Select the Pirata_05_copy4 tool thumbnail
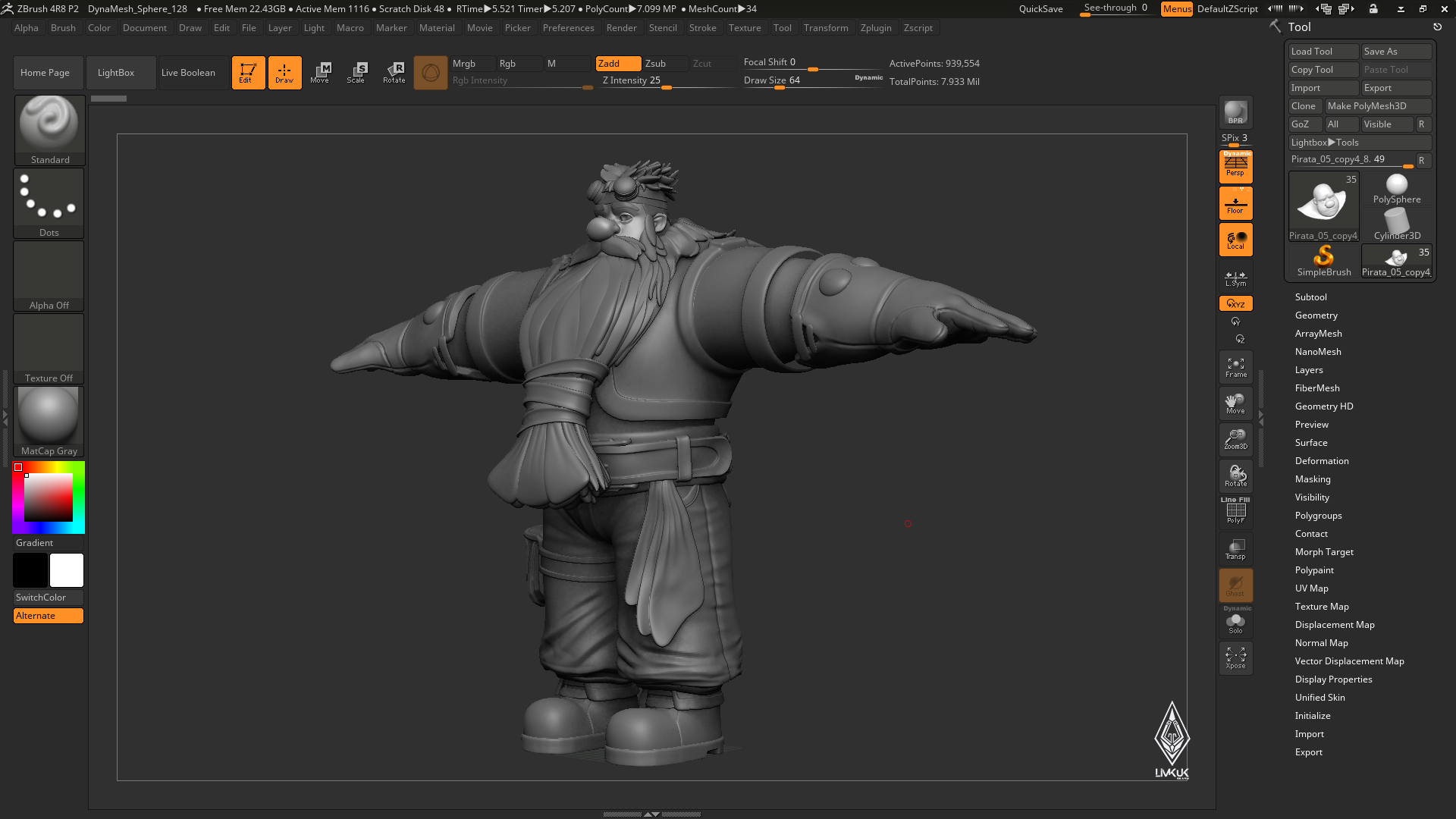1456x819 pixels. (1324, 206)
